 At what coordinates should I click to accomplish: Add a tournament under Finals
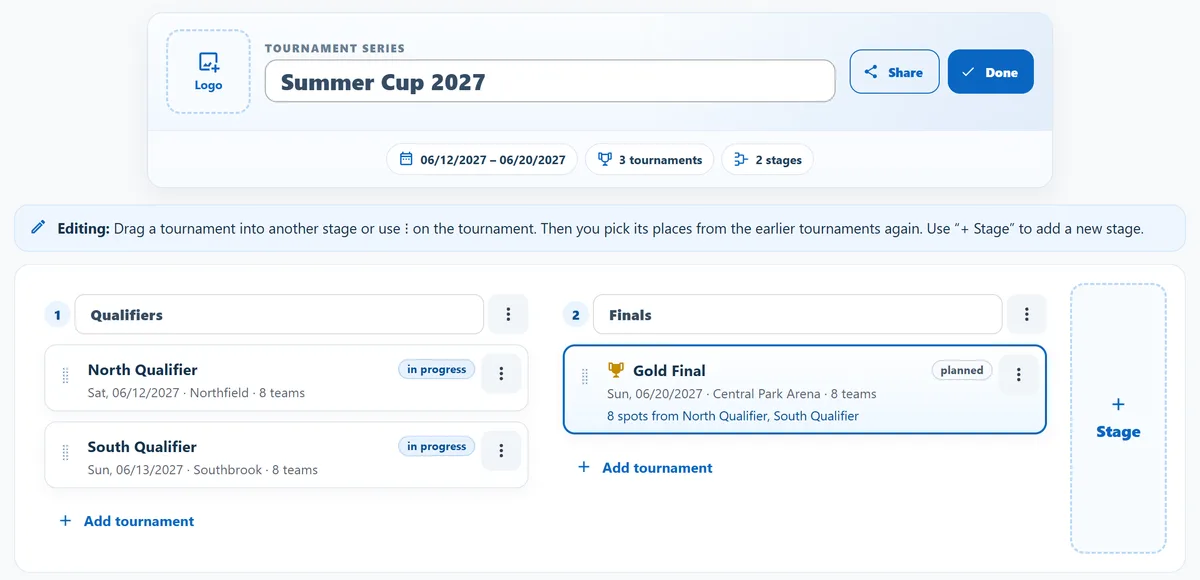[646, 468]
